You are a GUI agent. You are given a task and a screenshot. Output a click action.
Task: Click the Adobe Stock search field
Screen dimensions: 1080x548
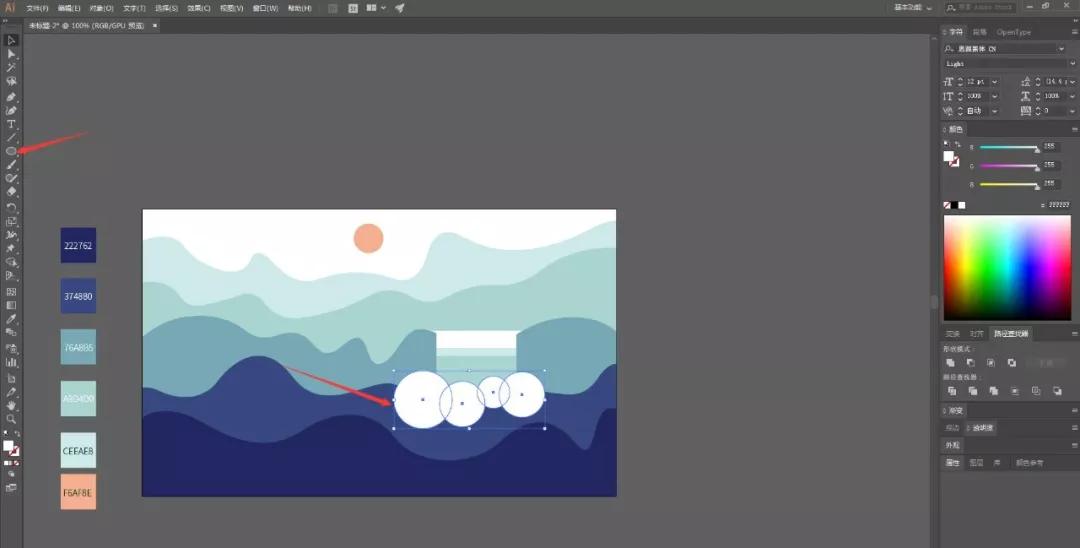981,8
